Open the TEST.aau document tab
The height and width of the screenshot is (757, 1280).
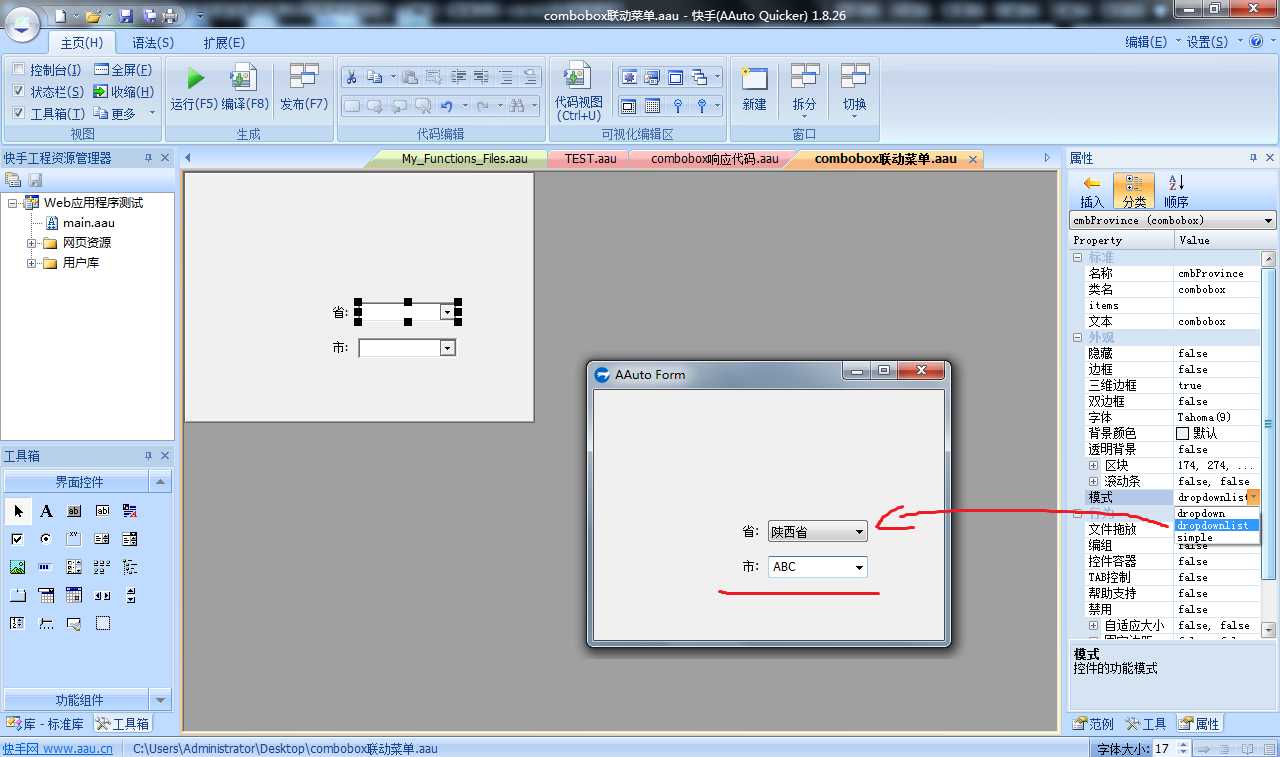[x=590, y=159]
